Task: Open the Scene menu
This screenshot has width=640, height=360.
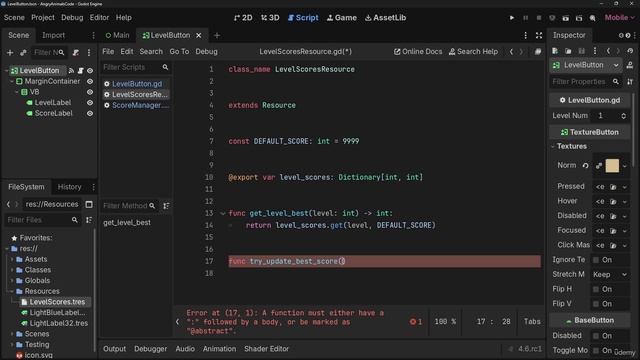Action: (14, 18)
